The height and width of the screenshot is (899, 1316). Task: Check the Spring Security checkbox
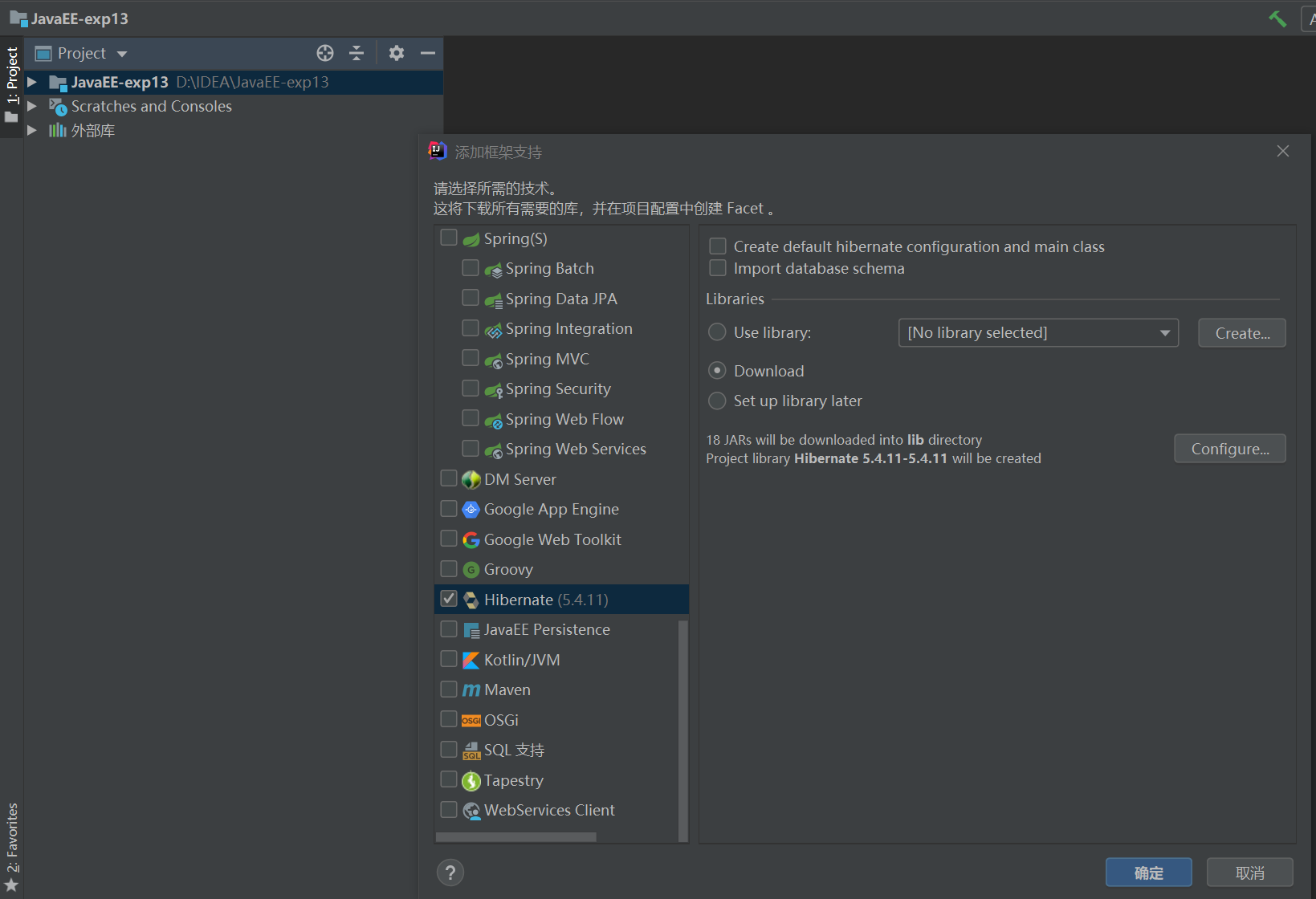coord(471,388)
